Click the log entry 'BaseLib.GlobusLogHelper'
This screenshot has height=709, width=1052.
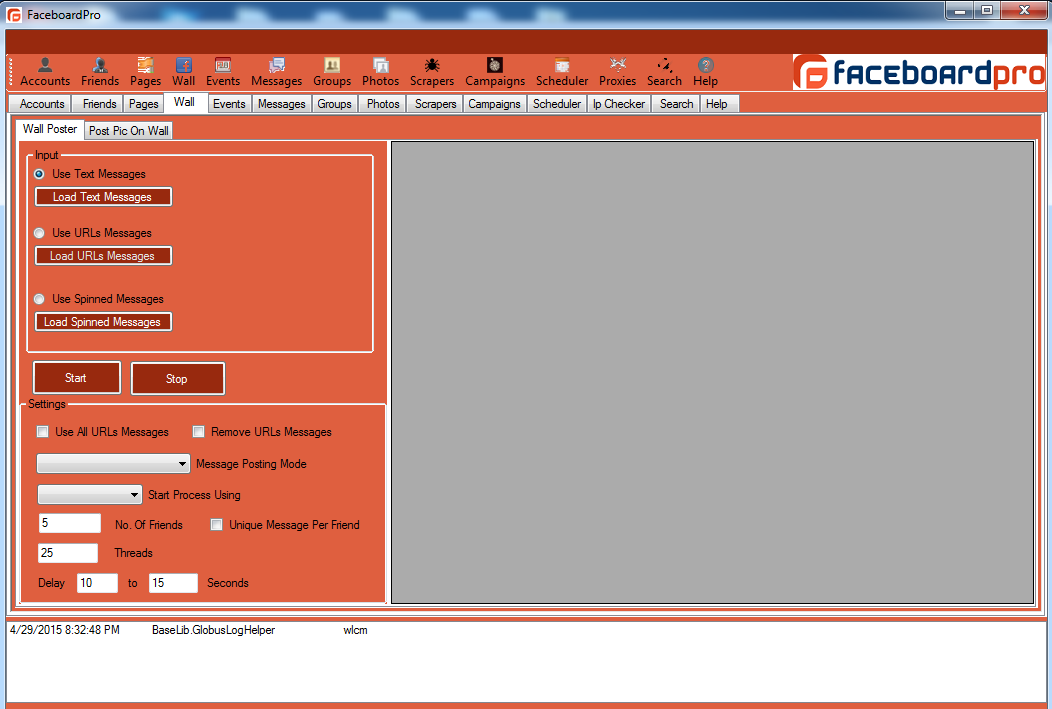[x=213, y=630]
